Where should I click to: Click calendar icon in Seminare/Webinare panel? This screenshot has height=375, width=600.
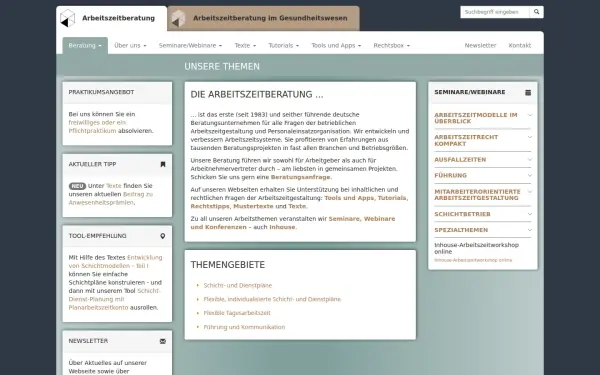click(x=528, y=92)
